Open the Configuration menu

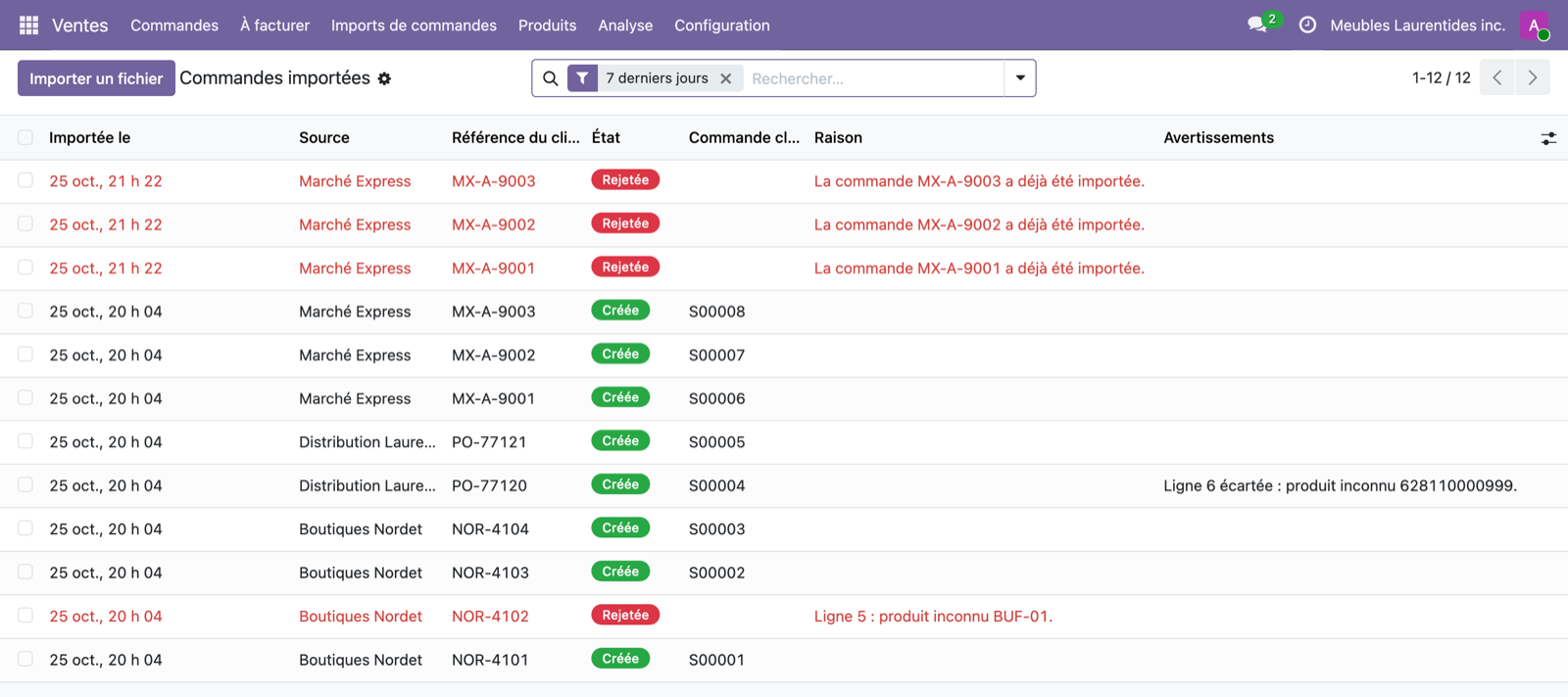[722, 25]
